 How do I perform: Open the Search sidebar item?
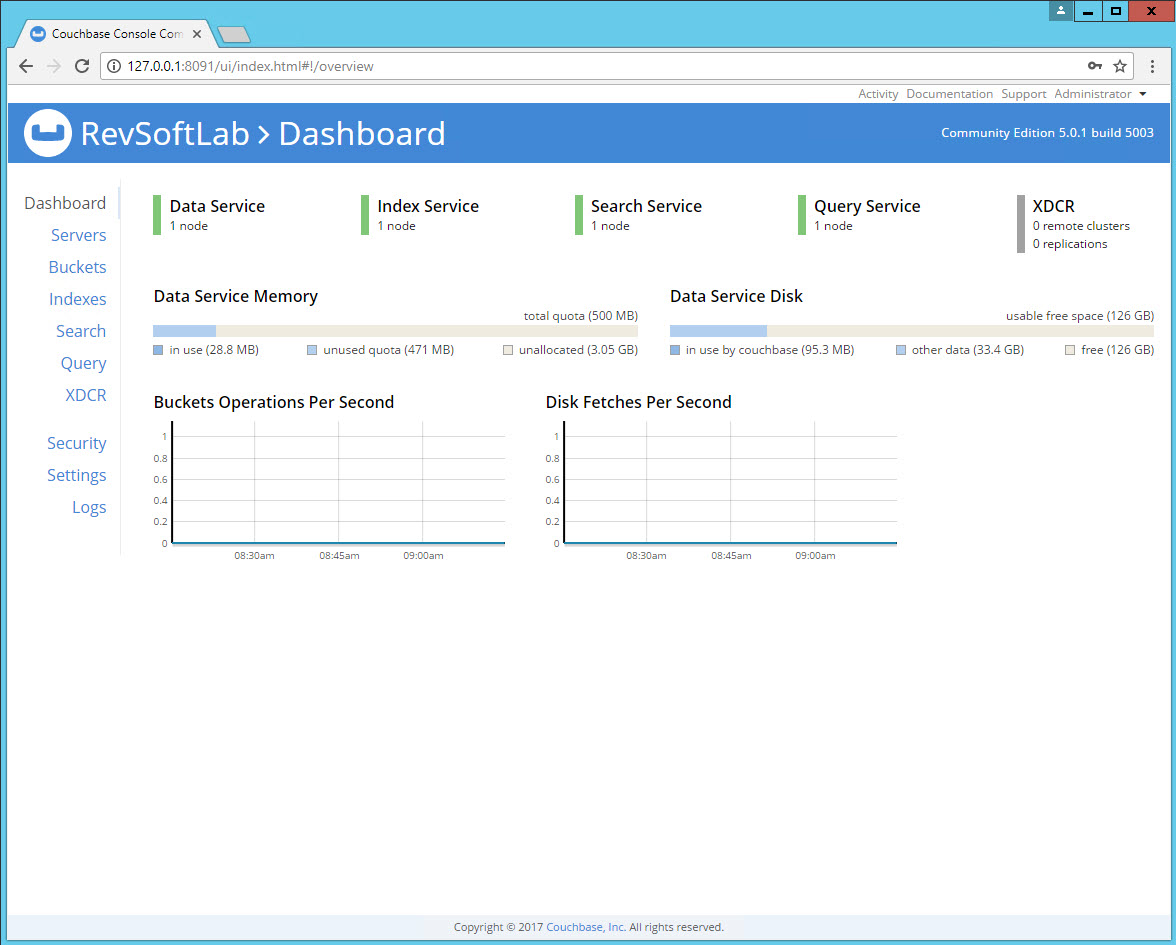click(81, 332)
